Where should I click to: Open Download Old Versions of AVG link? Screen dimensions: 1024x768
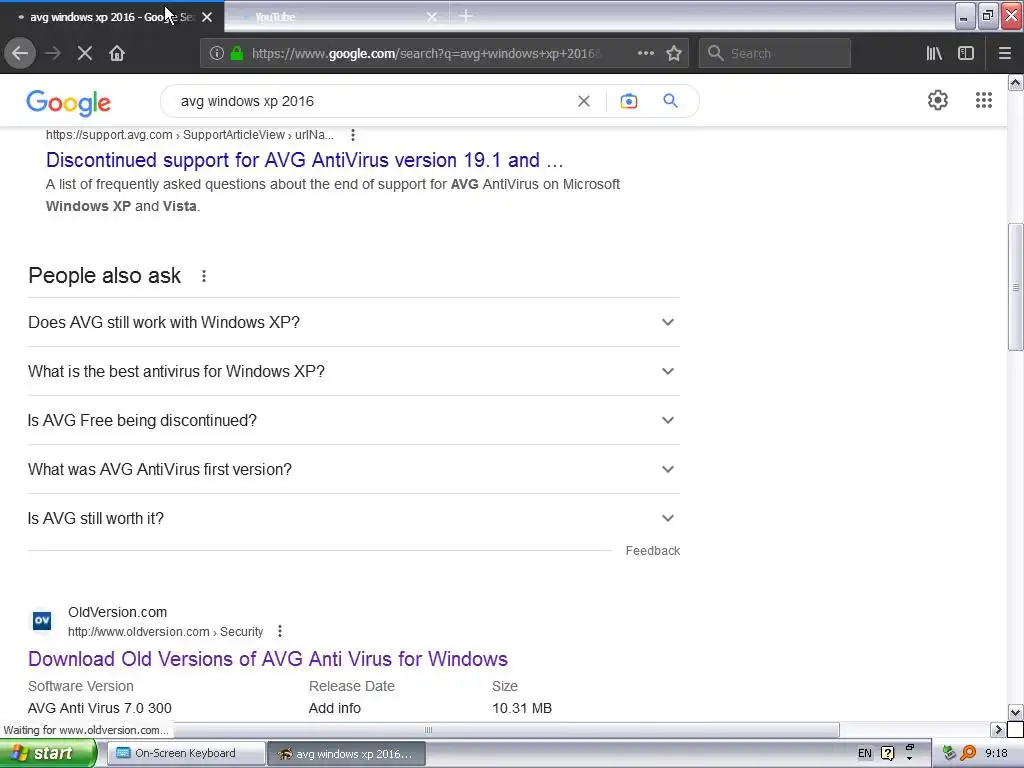click(x=268, y=659)
